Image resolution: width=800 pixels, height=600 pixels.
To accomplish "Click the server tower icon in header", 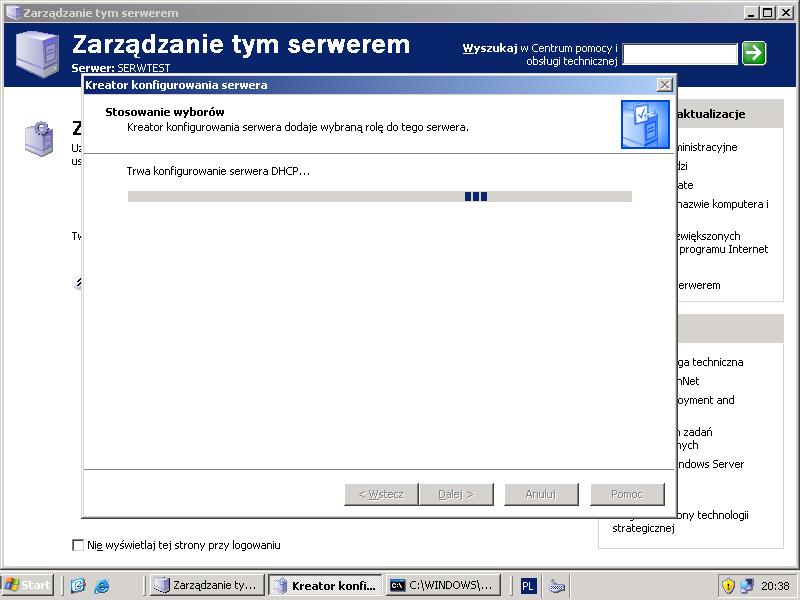I will [37, 54].
